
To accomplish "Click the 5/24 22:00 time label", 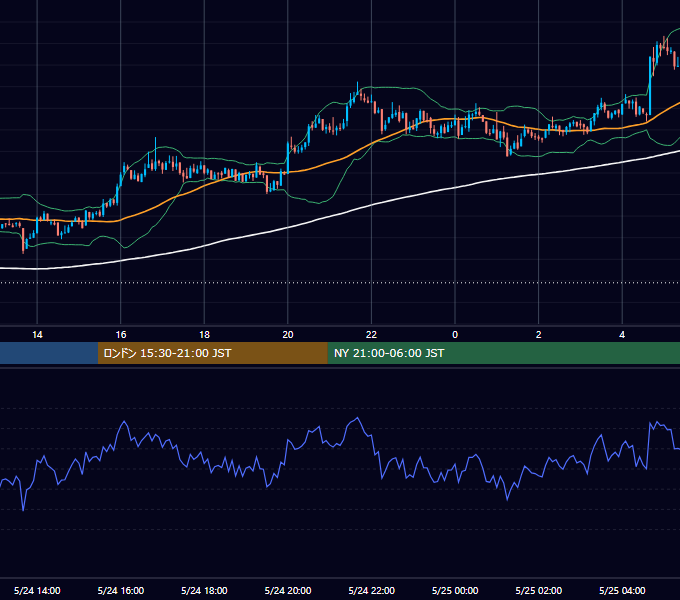I will tap(372, 590).
